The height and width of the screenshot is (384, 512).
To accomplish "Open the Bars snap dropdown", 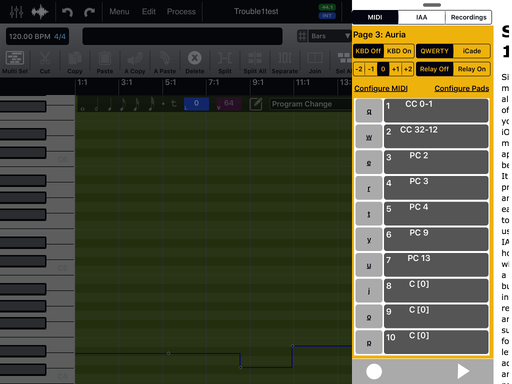I will (330, 36).
